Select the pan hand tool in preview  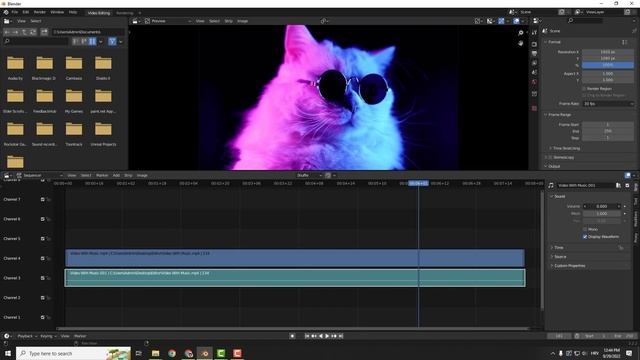click(520, 43)
